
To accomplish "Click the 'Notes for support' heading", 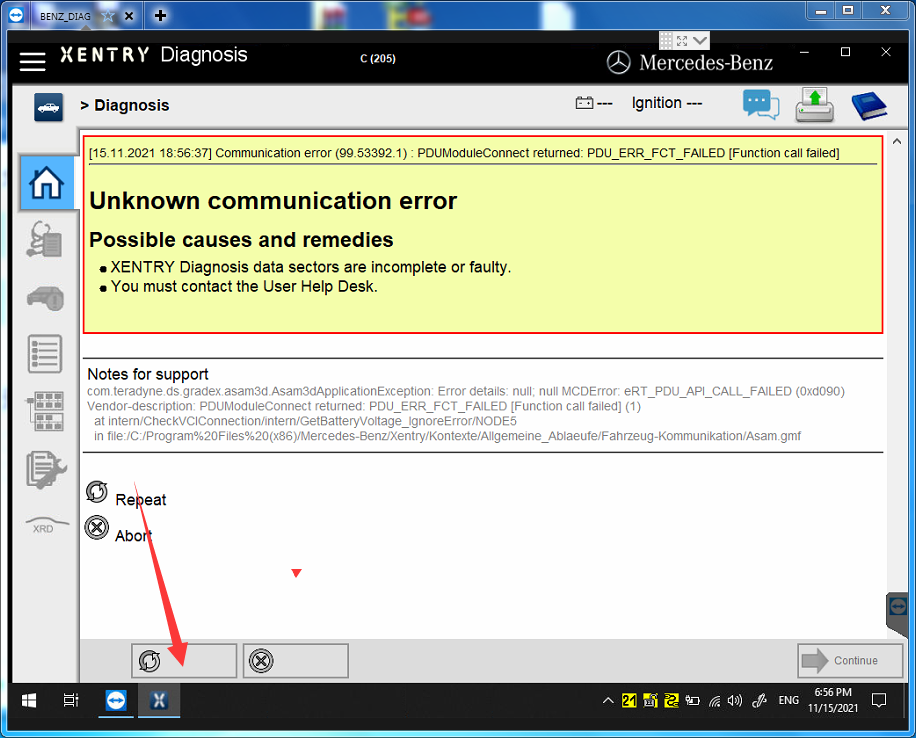I will [148, 374].
